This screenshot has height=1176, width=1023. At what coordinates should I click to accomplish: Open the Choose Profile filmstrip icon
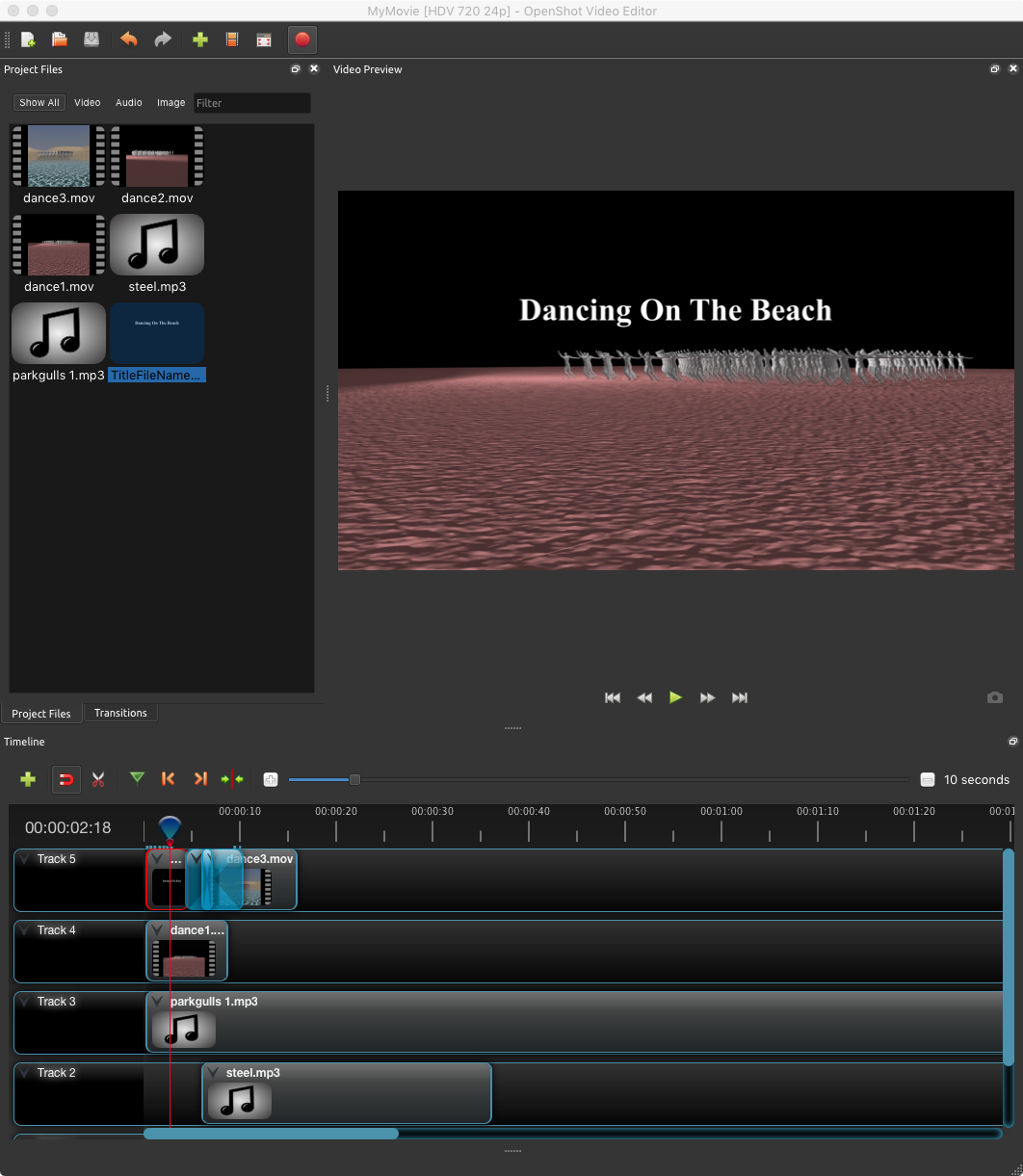click(232, 39)
